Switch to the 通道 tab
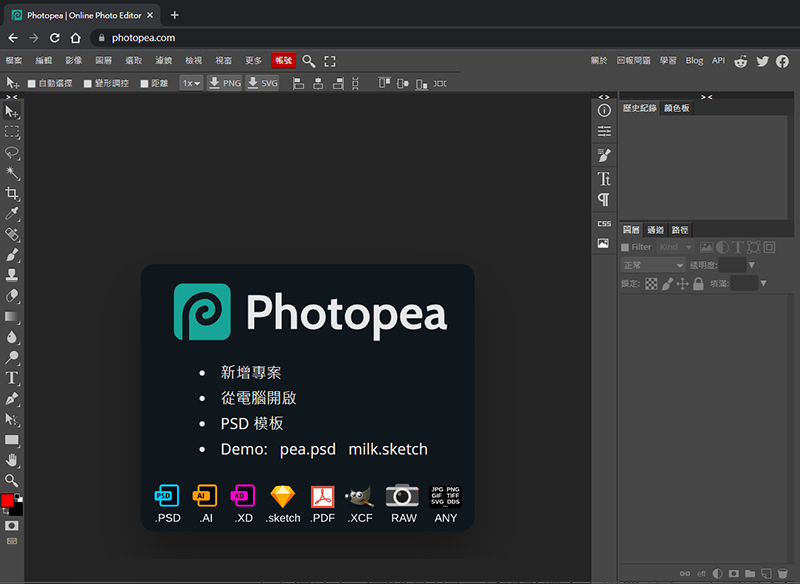 click(656, 230)
